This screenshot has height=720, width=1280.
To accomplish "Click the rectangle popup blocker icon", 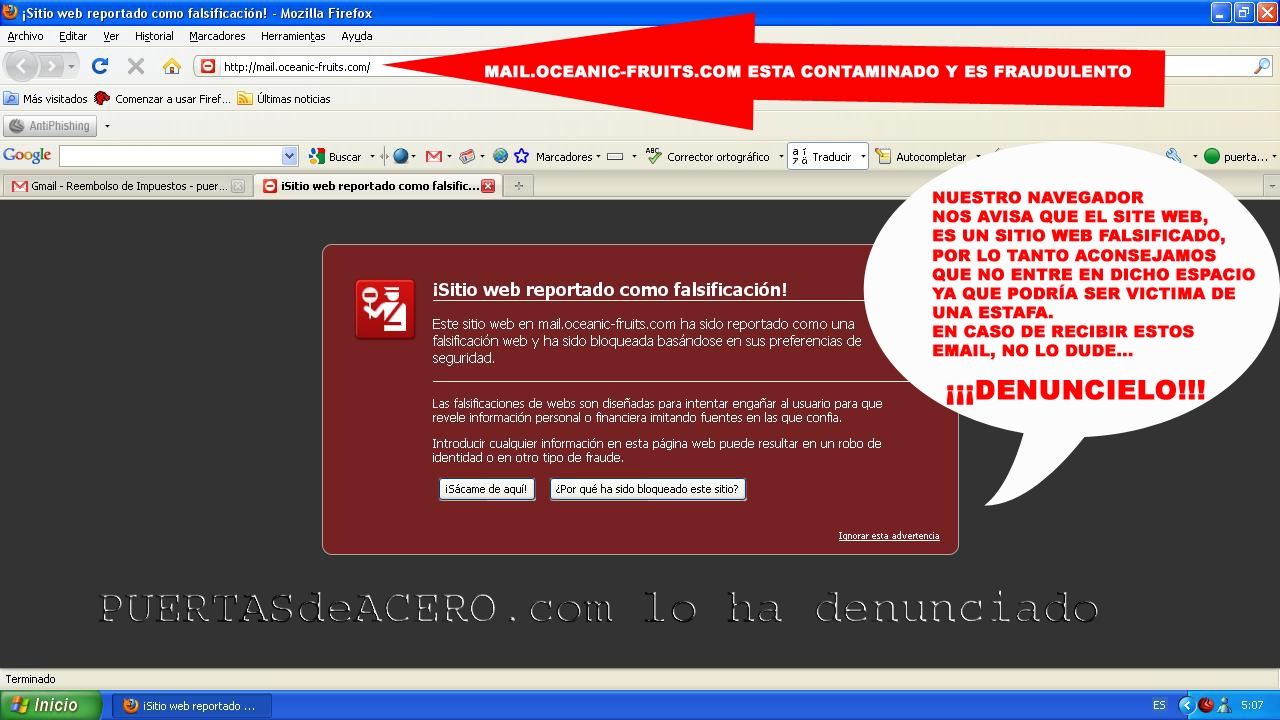I will pos(616,157).
